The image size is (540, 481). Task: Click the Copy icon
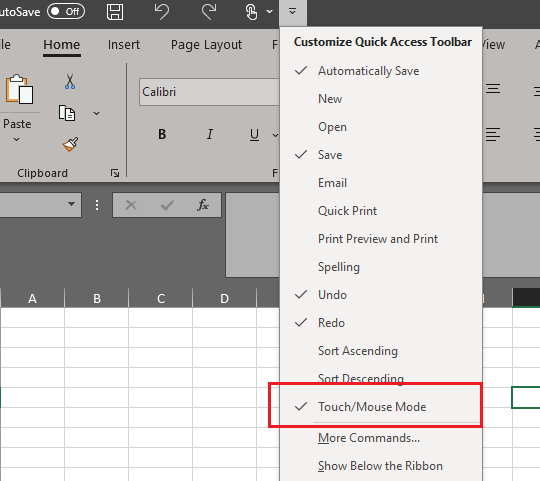pos(67,113)
